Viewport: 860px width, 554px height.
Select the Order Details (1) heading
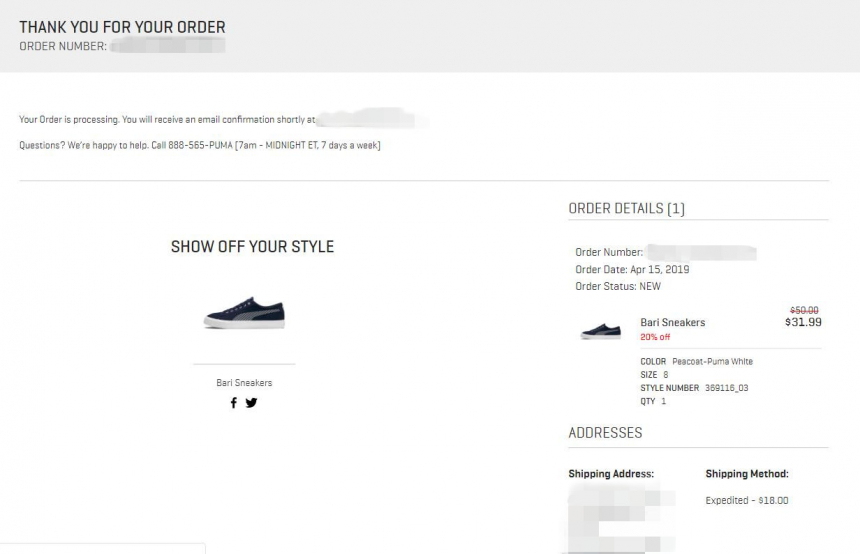click(x=626, y=209)
